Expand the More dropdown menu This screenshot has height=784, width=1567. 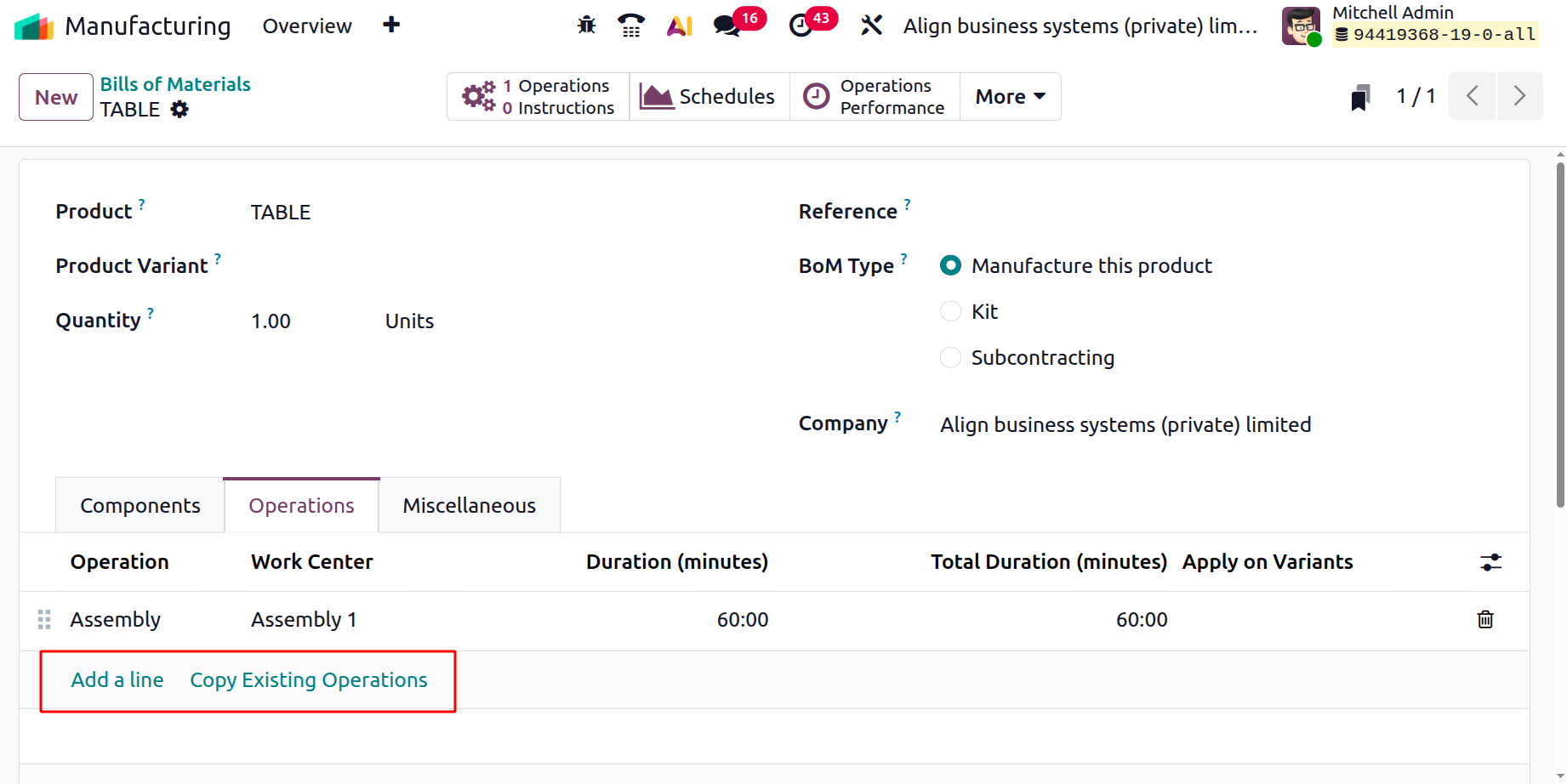pos(1010,97)
